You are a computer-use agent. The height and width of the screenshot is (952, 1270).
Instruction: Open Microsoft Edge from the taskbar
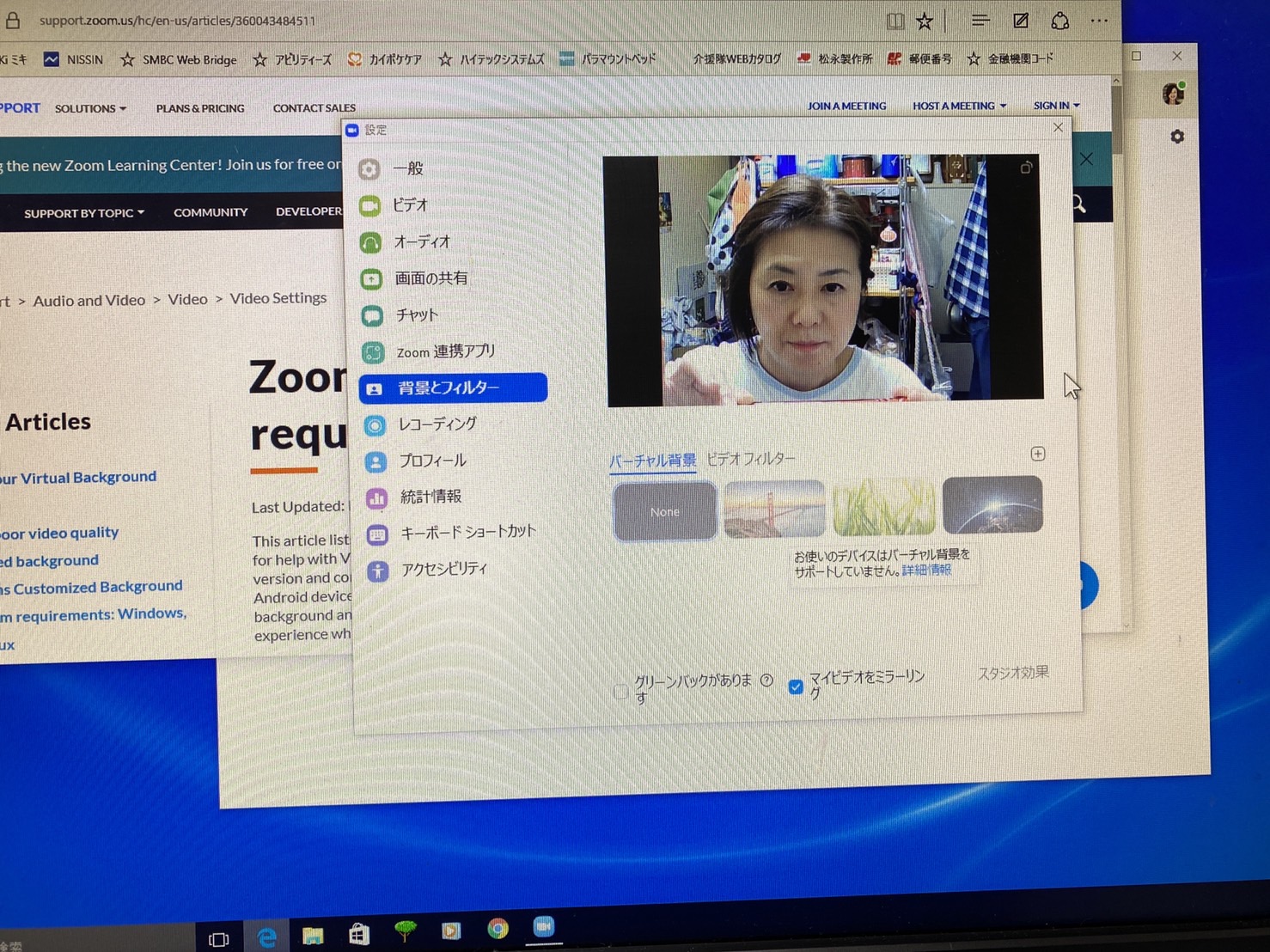(267, 937)
